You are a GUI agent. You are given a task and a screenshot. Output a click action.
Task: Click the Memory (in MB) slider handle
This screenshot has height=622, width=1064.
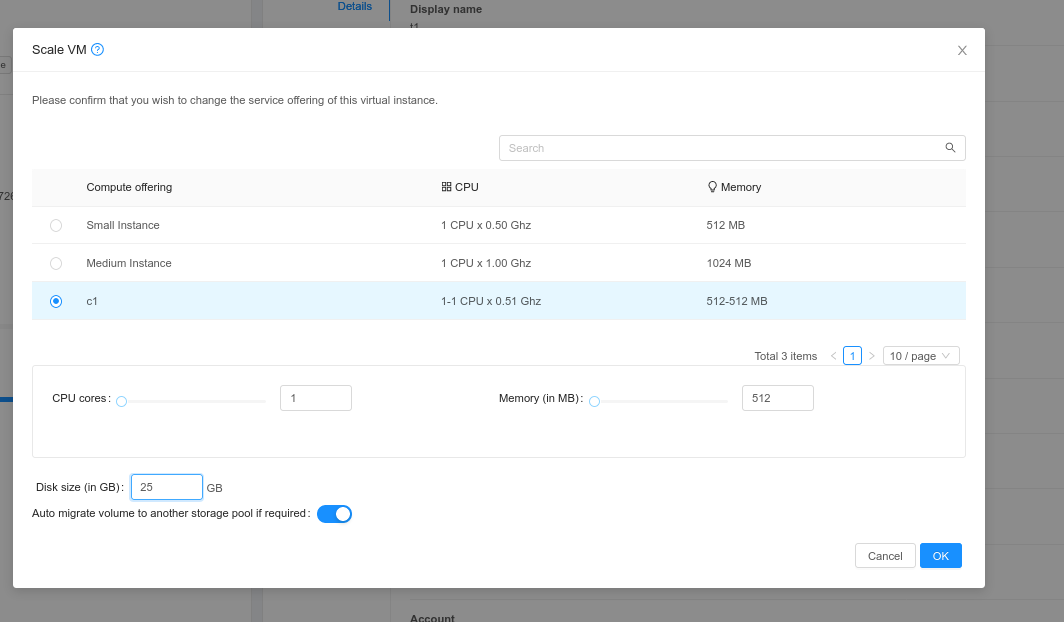(594, 402)
